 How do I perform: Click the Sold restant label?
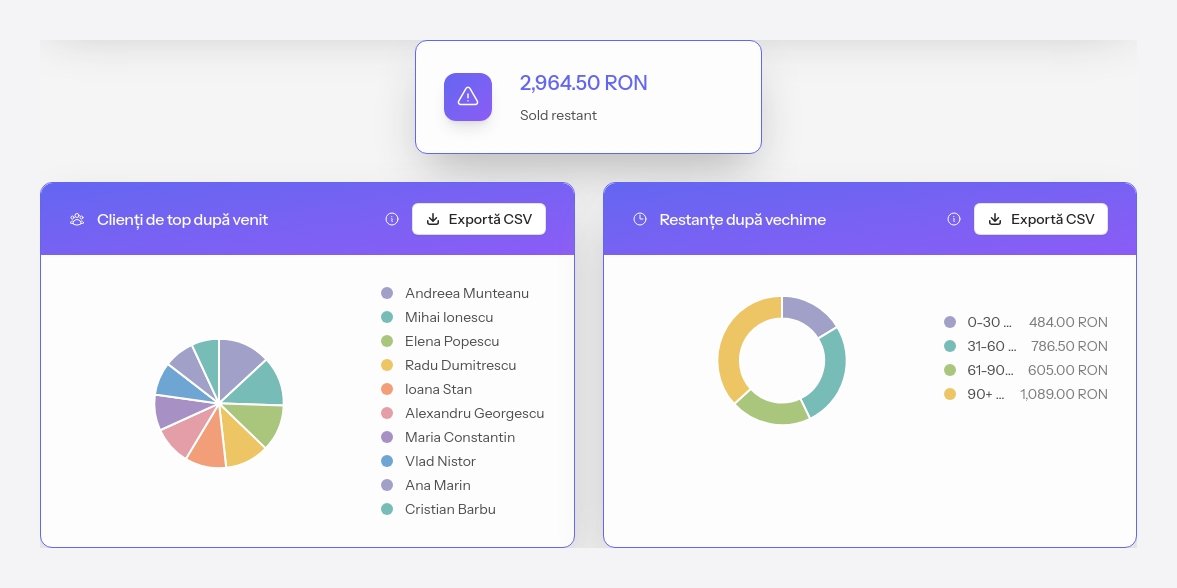click(x=558, y=116)
